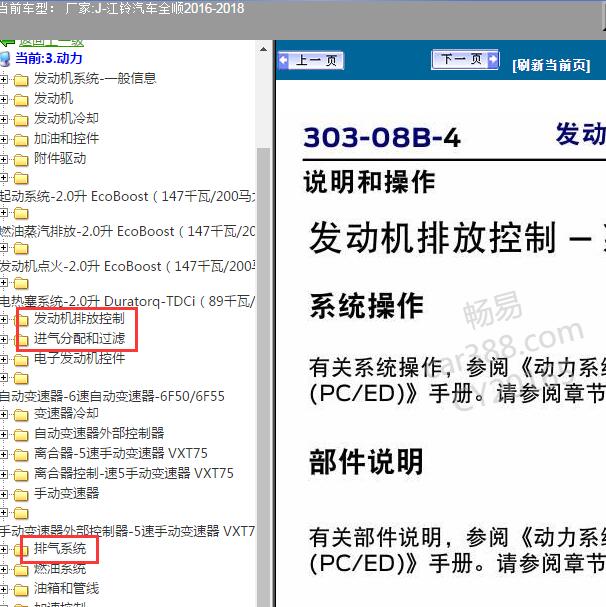Select 发动机点火-2.0升 EcoBoost entry
The image size is (606, 607).
point(128,266)
